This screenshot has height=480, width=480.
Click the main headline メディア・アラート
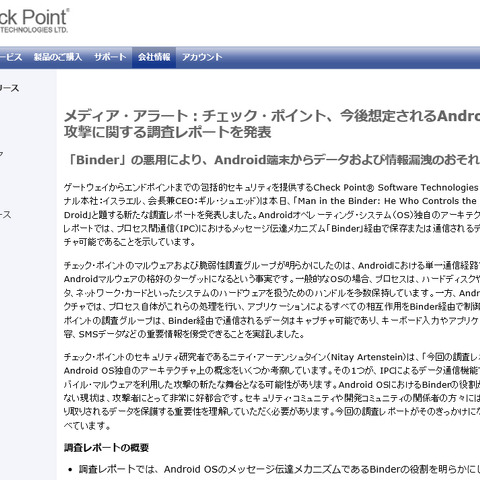point(272,124)
